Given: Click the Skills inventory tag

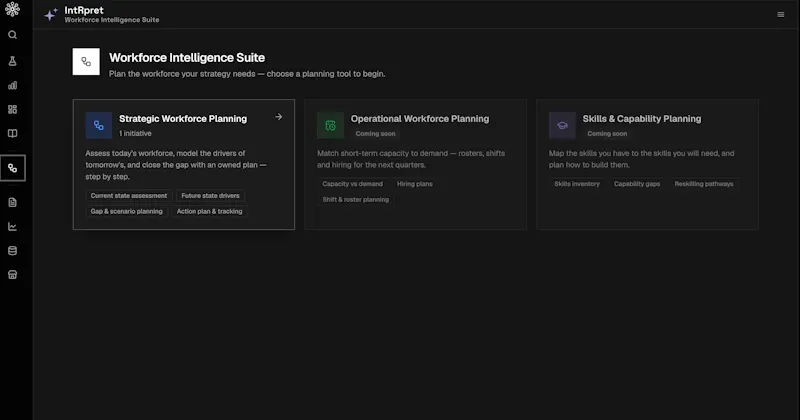Looking at the screenshot, I should [577, 184].
